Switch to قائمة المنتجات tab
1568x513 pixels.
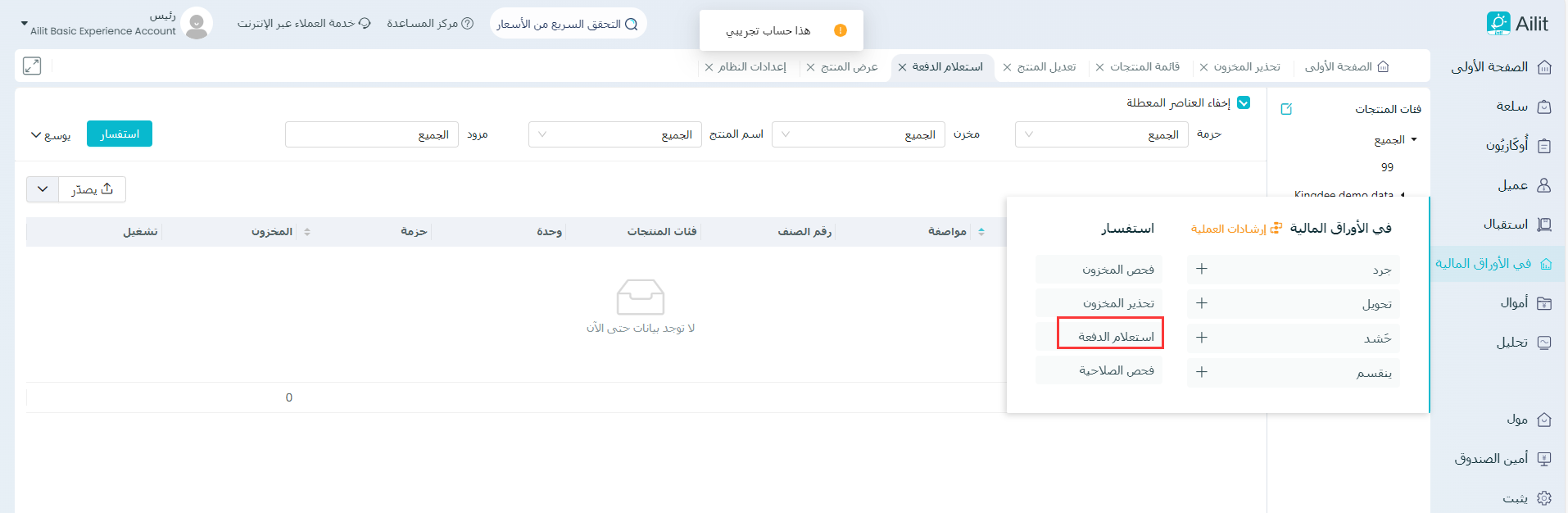(1144, 67)
